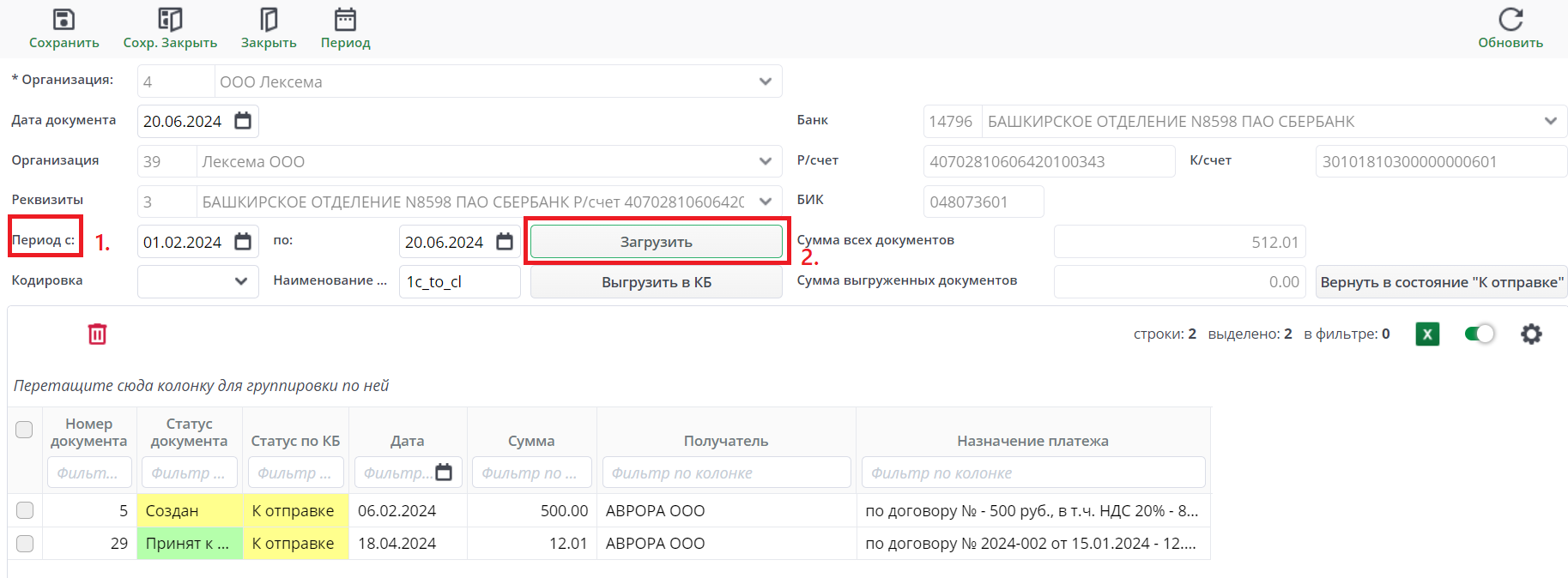Click the Загрузить button
Viewport: 1568px width, 578px height.
pyautogui.click(x=656, y=242)
